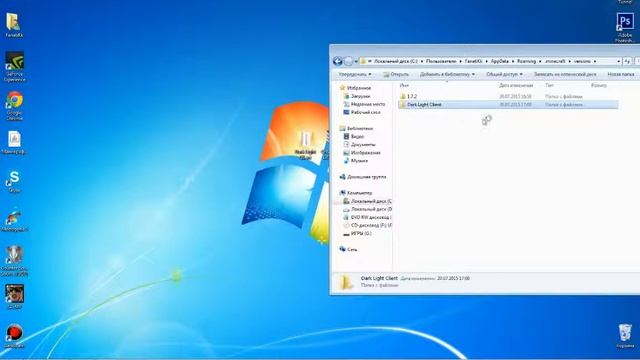The image size is (640, 360).
Task: Open Рабочий стол in the sidebar
Action: click(366, 112)
